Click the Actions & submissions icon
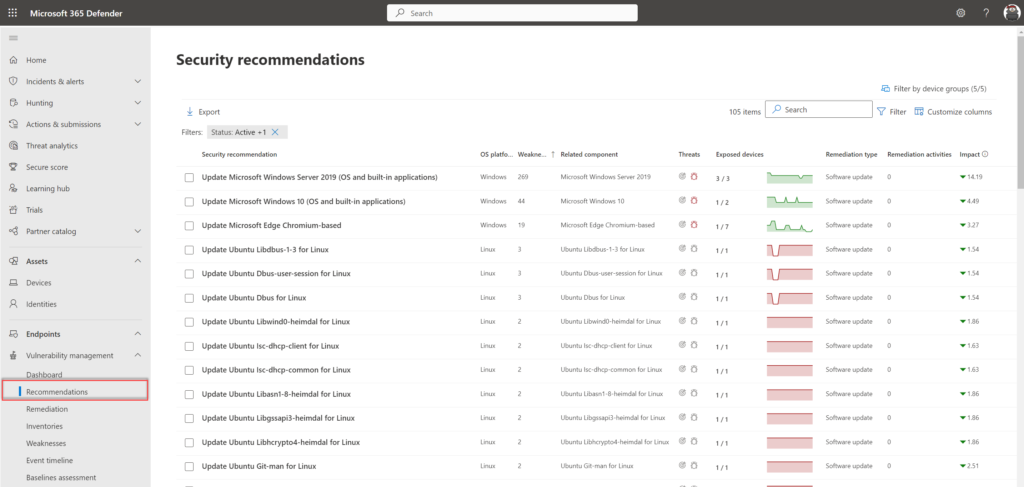This screenshot has height=487, width=1024. tap(13, 124)
